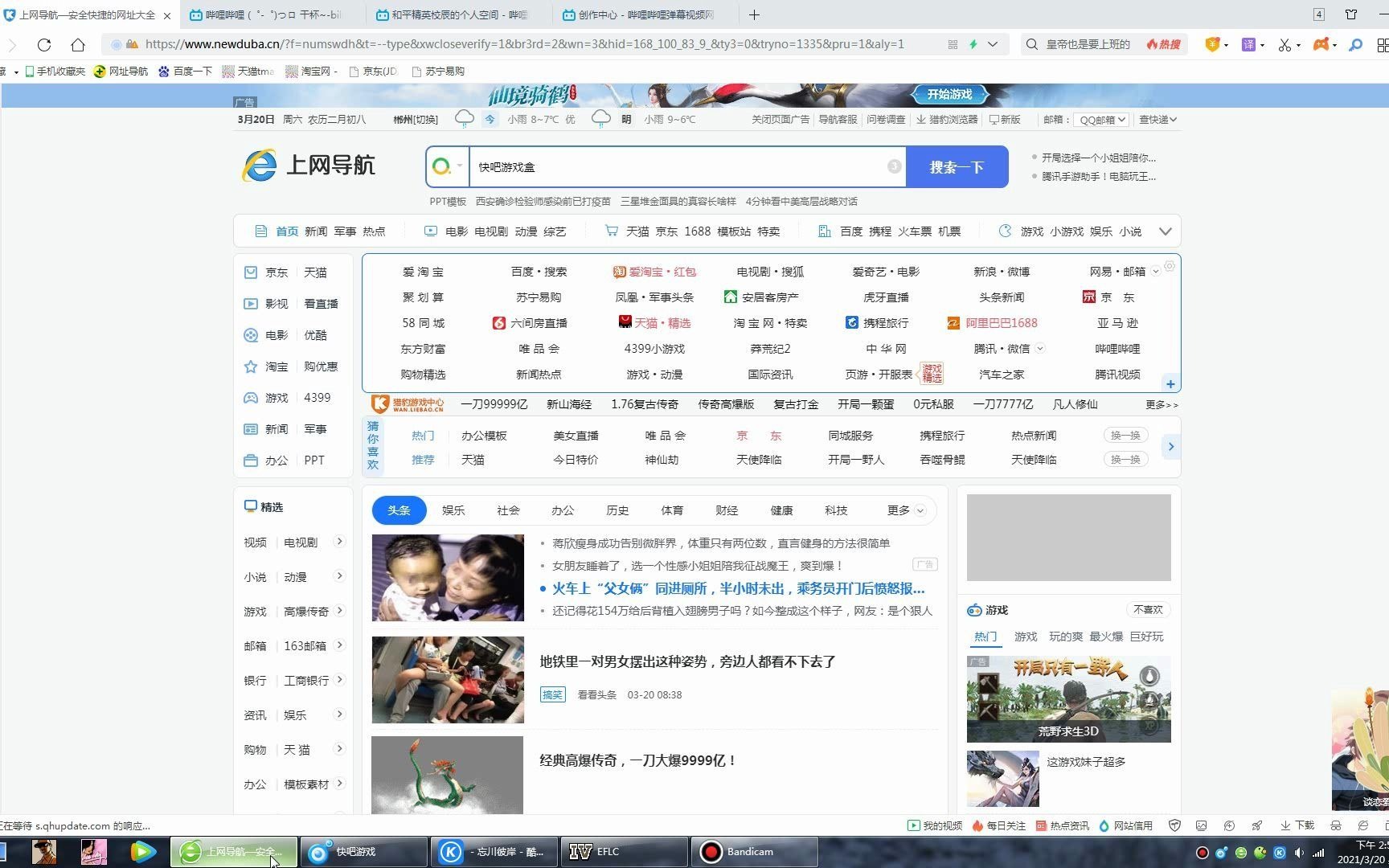Close the 上网导航 tab
The image size is (1389, 868).
(167, 15)
